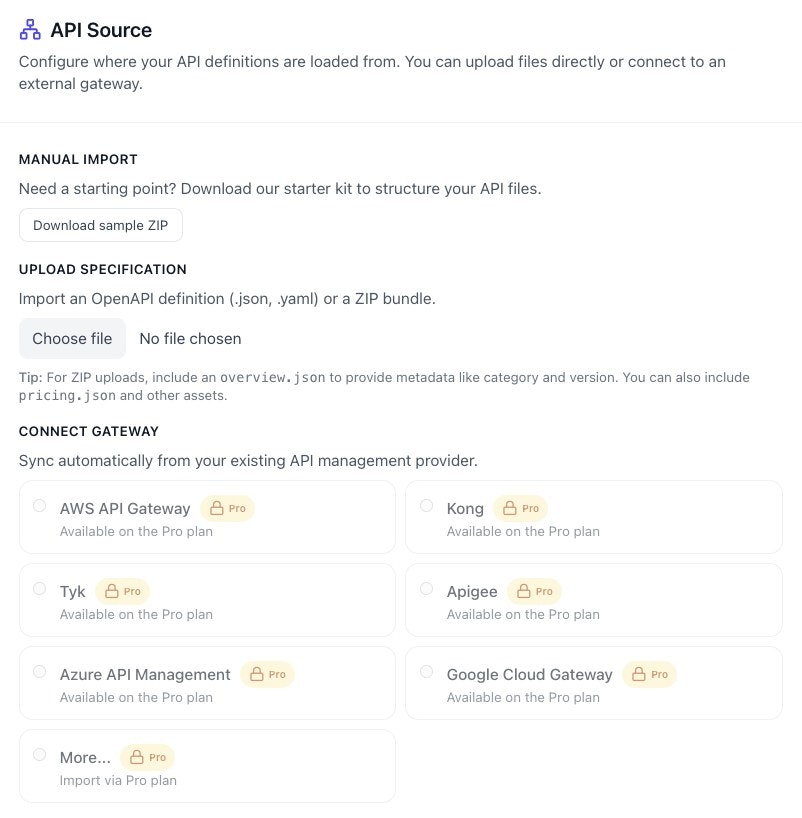Click the Pro lock badge on AWS API Gateway
This screenshot has height=818, width=802.
coord(228,508)
